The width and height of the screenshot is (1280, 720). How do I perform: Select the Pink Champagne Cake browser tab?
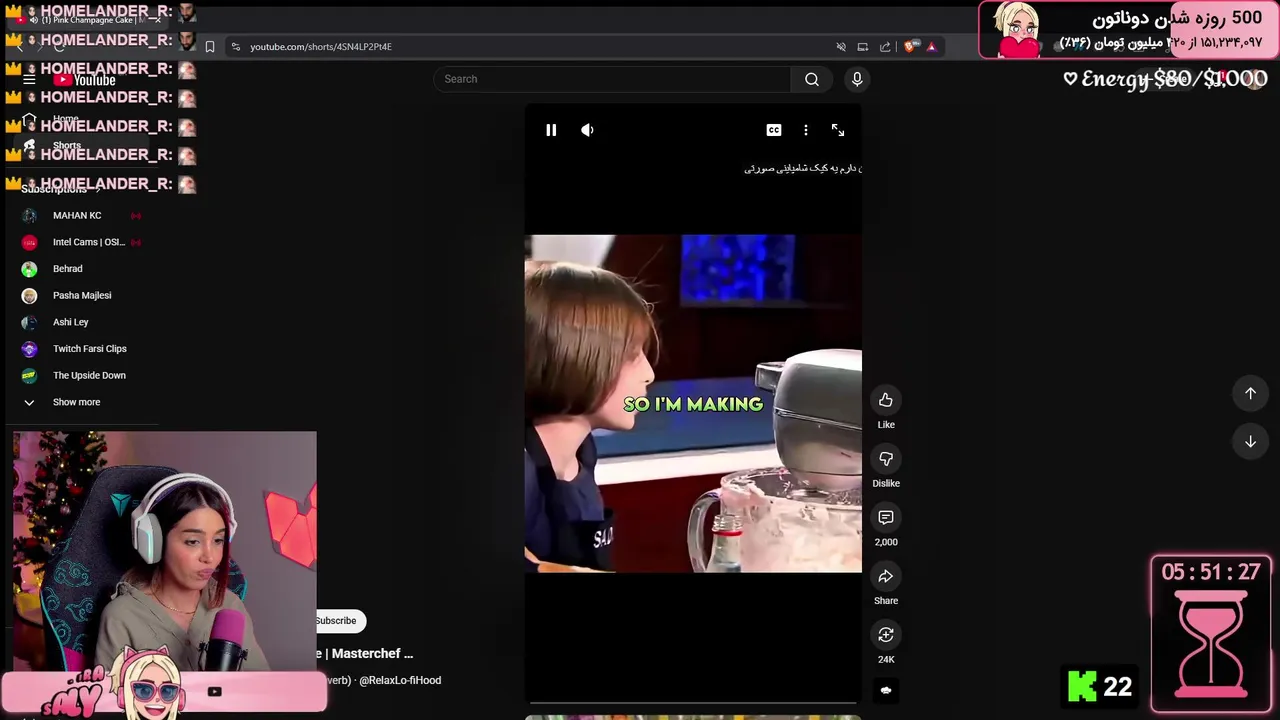coord(90,19)
